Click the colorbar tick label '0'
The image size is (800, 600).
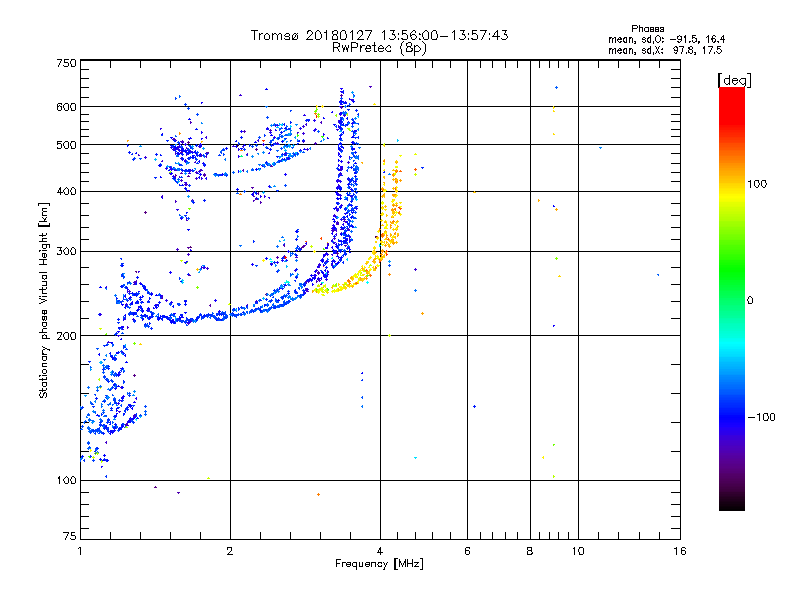pos(749,301)
